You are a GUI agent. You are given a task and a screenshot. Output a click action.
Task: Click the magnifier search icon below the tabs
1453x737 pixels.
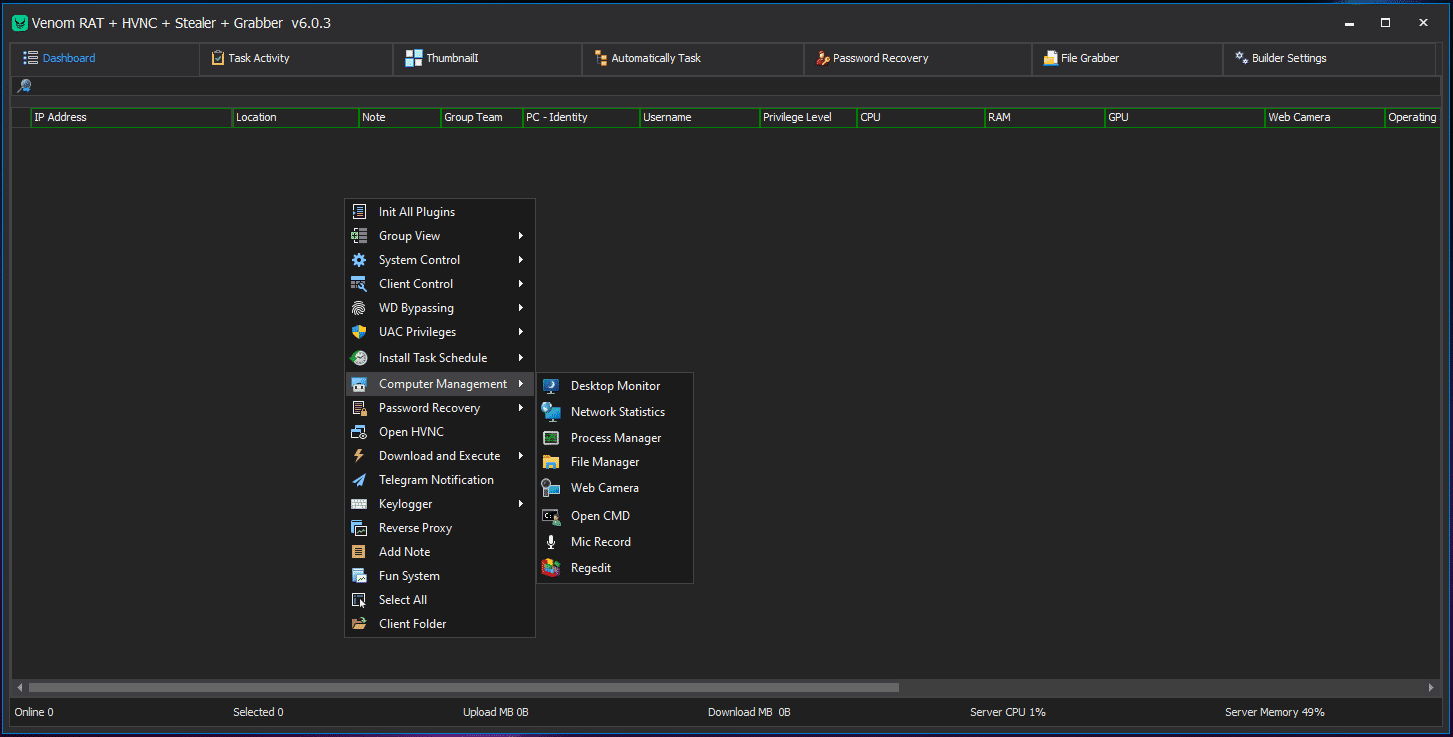24,86
